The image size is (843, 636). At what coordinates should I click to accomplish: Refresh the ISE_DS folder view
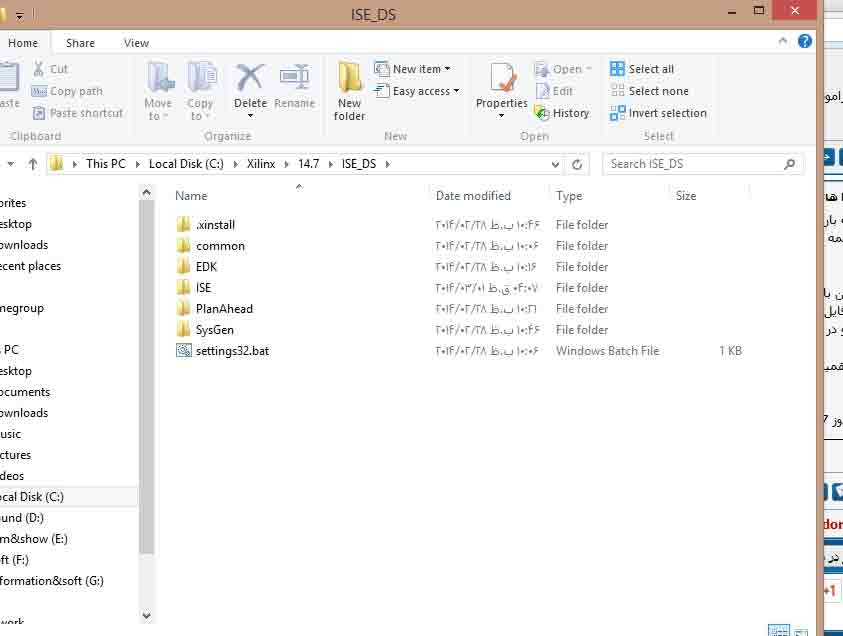point(577,165)
